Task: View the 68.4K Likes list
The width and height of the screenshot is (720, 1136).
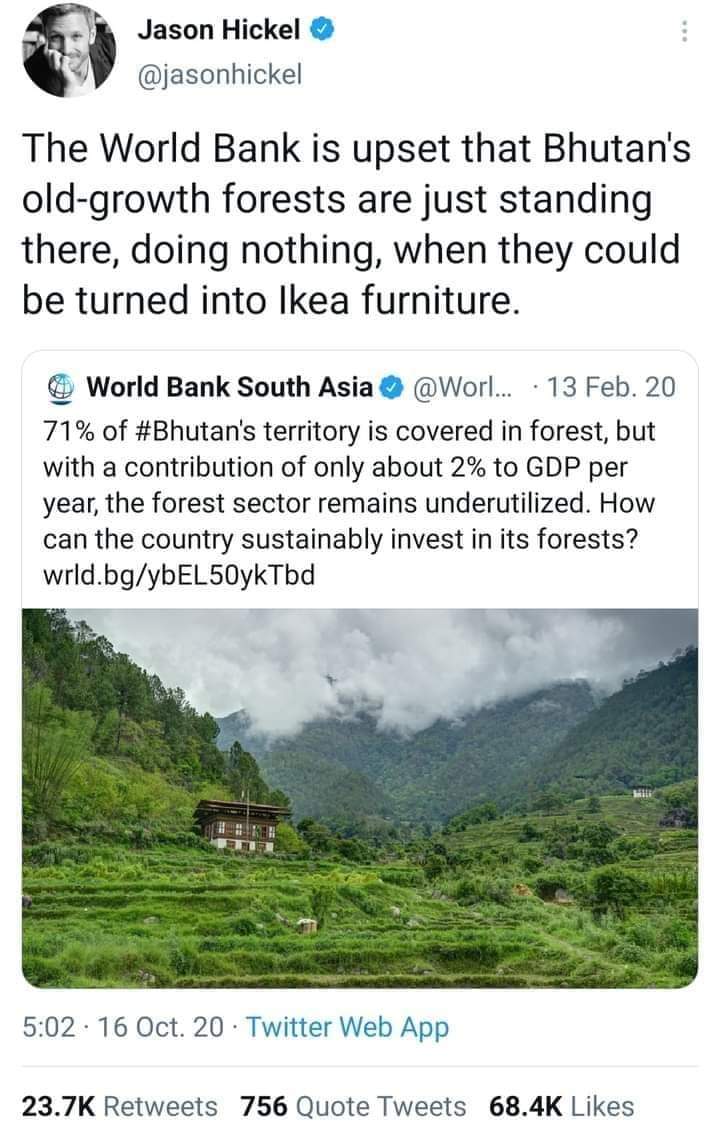Action: tap(561, 1106)
